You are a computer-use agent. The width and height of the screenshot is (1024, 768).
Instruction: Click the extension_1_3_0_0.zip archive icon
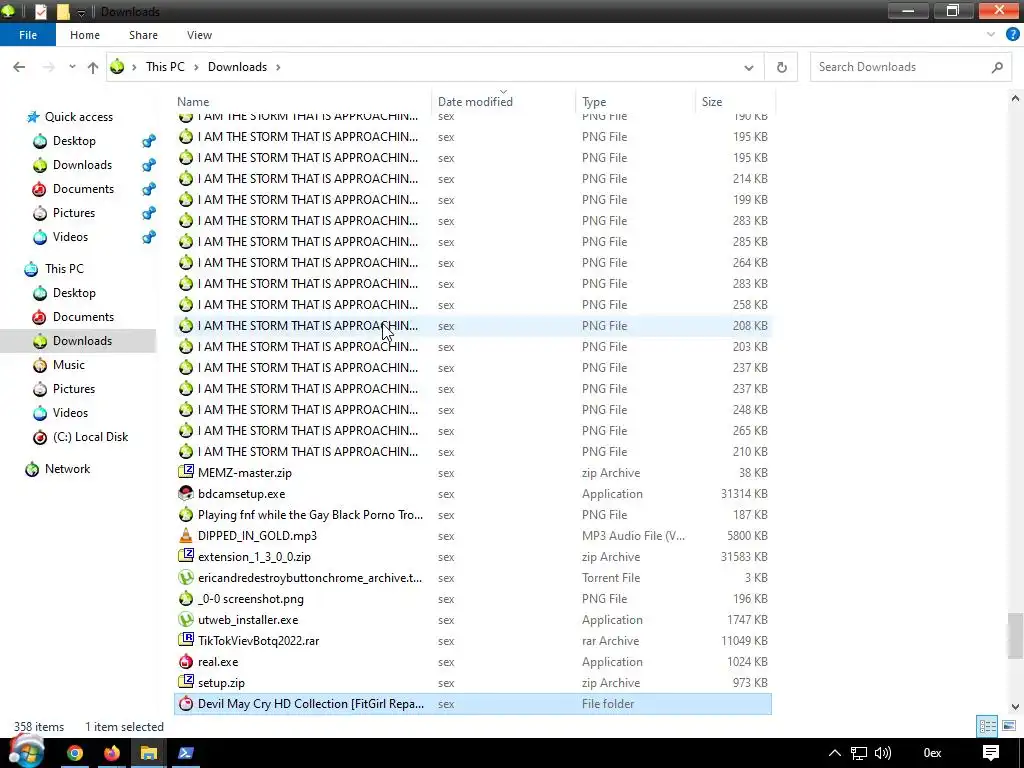coord(186,556)
